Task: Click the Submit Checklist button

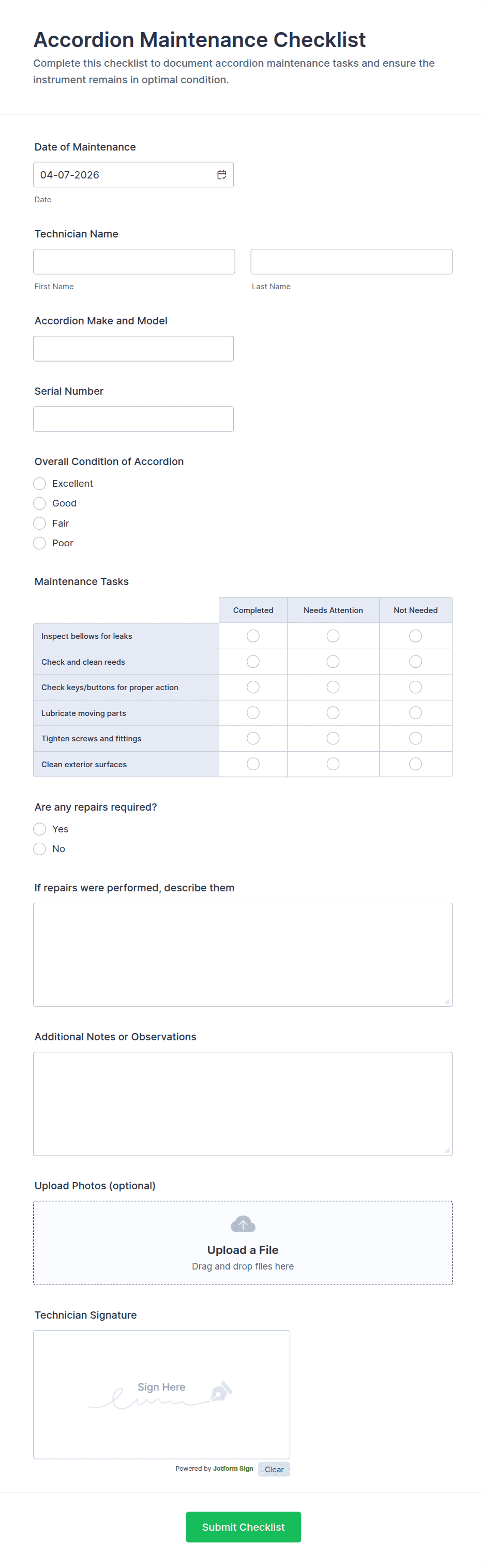Action: tap(243, 1527)
